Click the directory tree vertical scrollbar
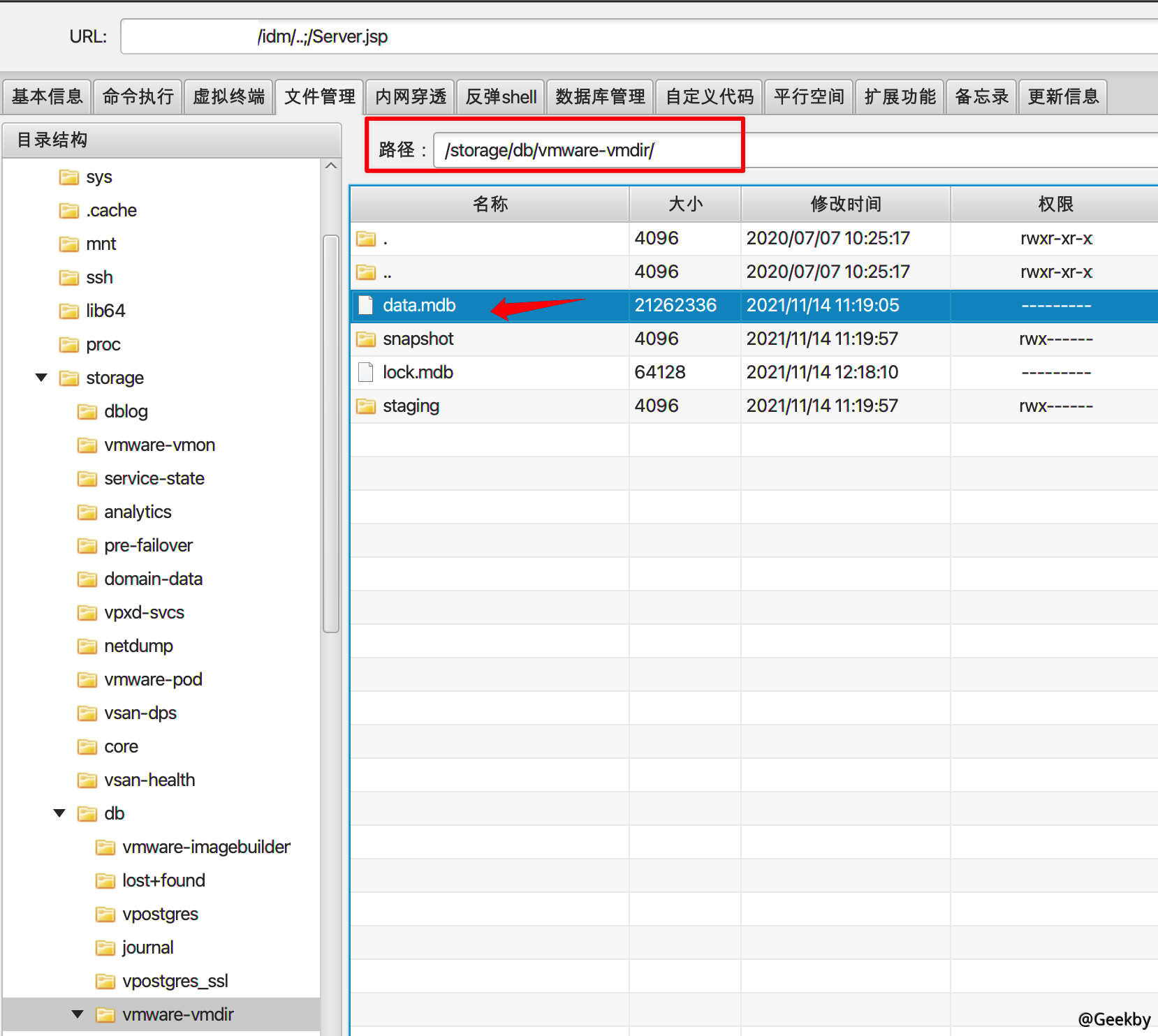The width and height of the screenshot is (1158, 1036). point(331,433)
